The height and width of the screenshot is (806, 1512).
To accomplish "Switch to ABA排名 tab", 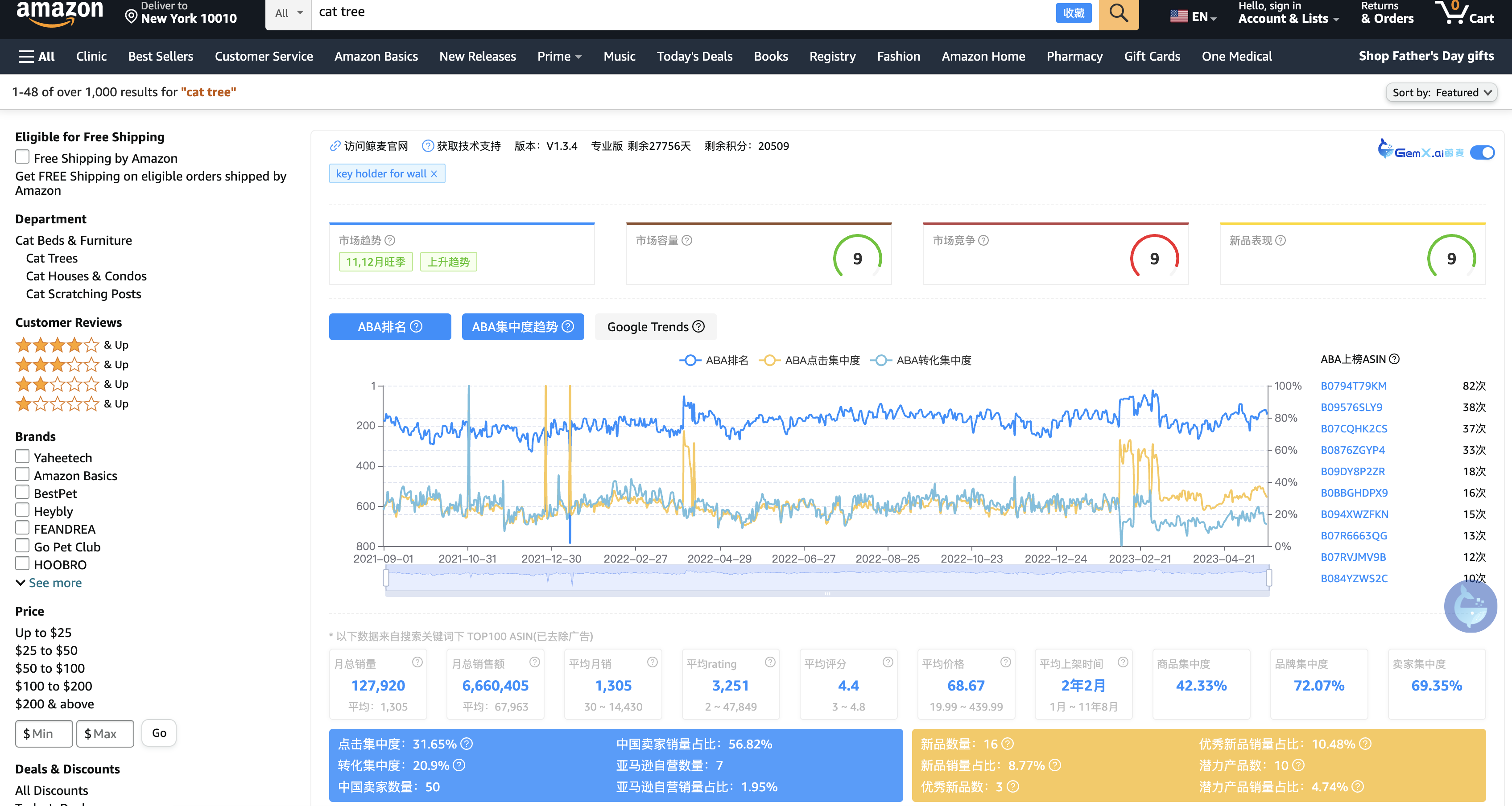I will (390, 327).
